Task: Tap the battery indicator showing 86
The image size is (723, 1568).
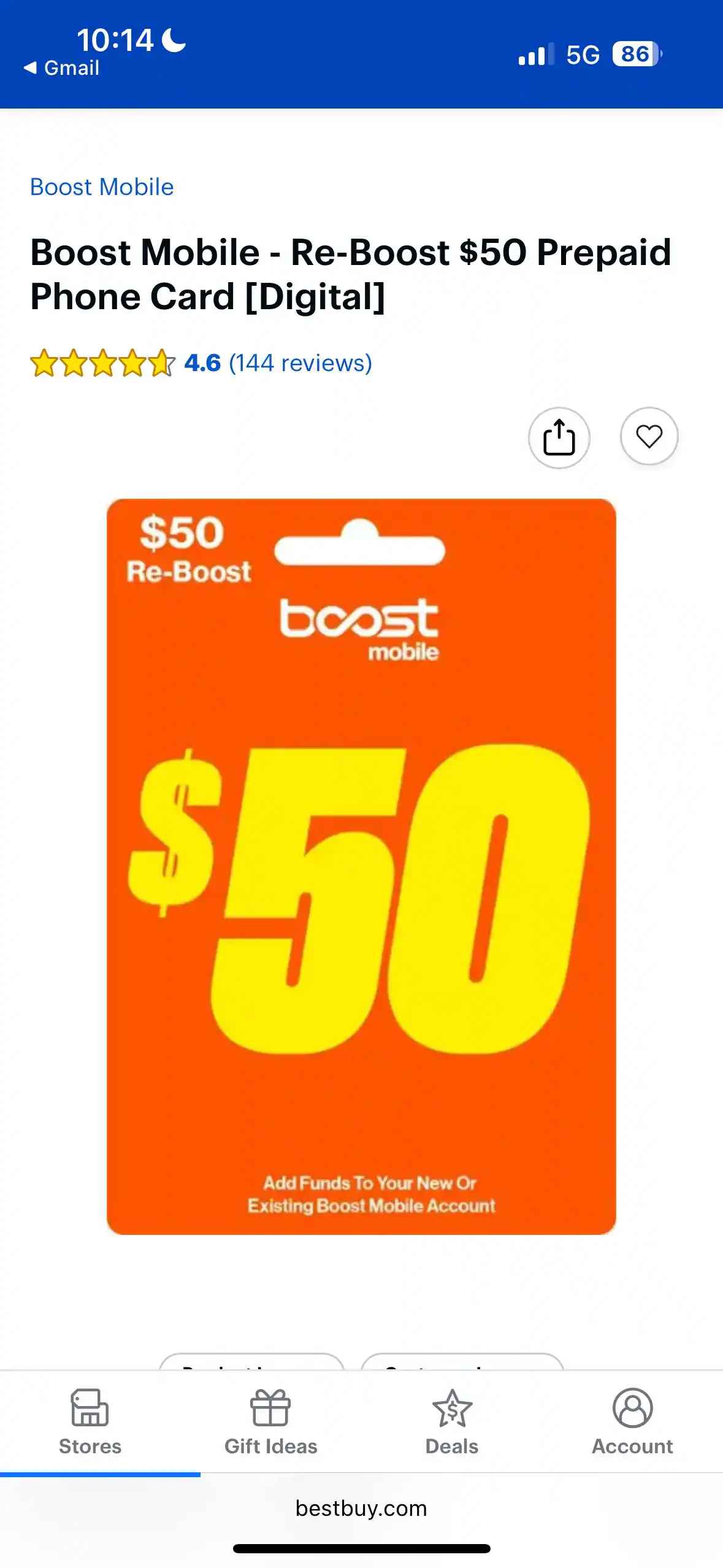Action: tap(637, 54)
